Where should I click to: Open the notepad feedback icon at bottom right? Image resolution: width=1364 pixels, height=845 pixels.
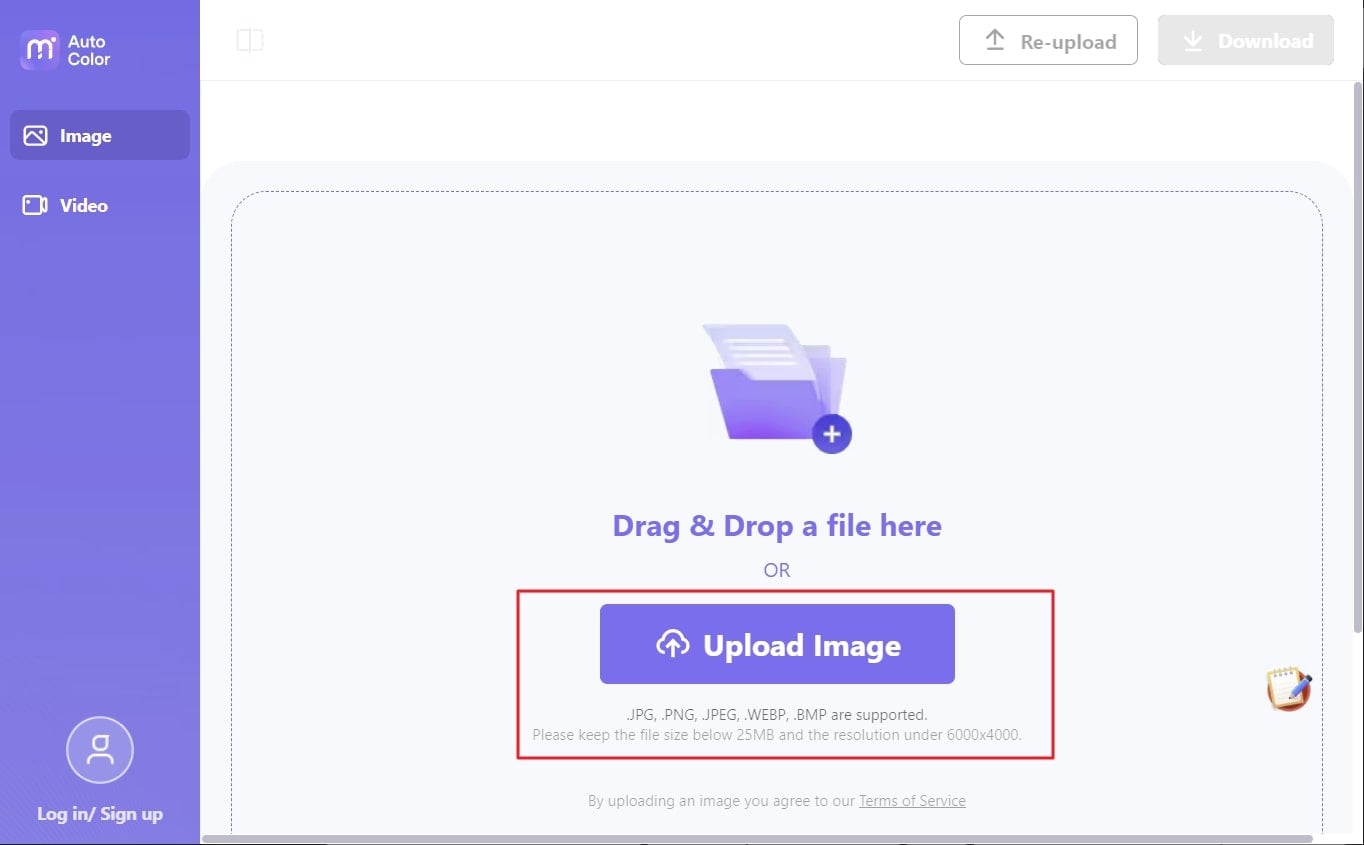1290,688
